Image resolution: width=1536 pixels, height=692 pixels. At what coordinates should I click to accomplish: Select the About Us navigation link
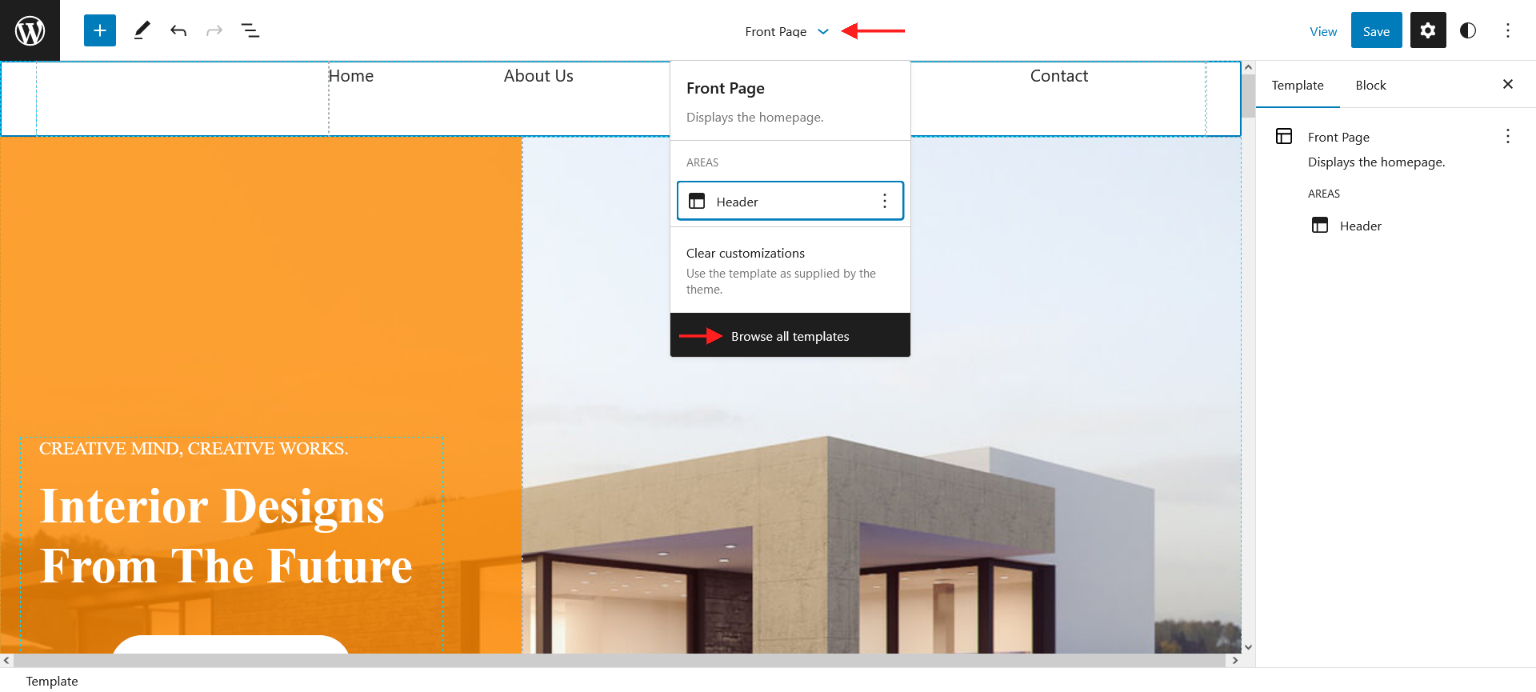538,76
